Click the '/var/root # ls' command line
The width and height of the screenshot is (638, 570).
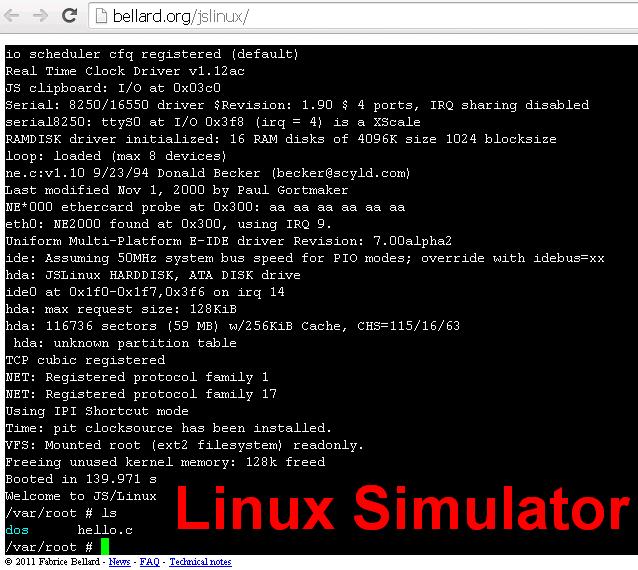(60, 513)
